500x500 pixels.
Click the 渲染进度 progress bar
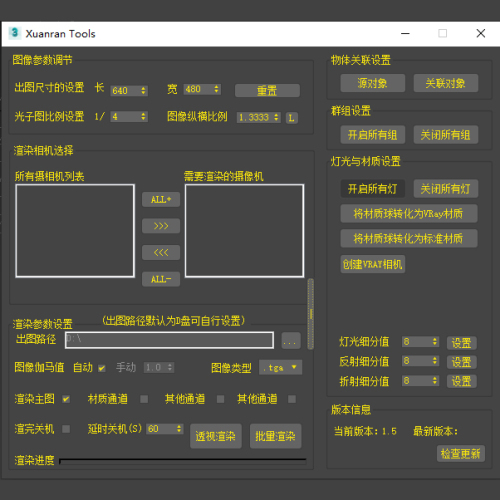click(183, 461)
